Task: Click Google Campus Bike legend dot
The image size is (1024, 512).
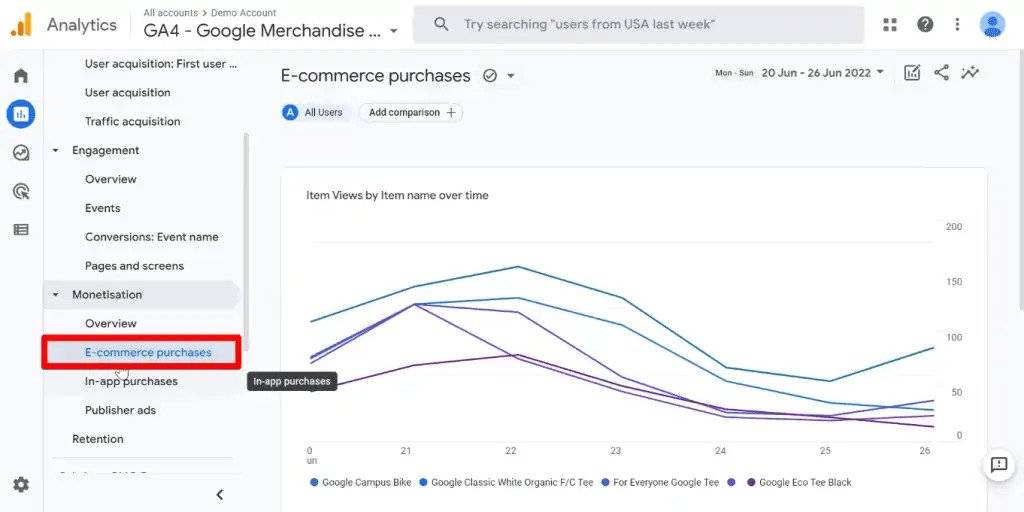Action: coord(314,482)
